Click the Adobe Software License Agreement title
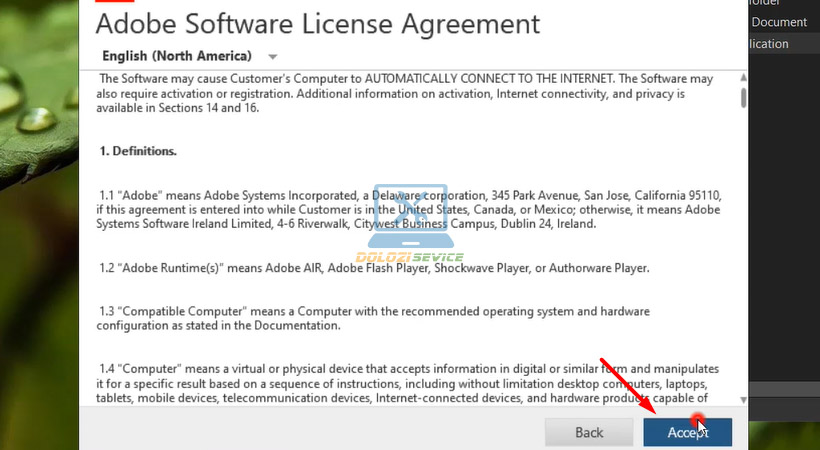 pos(317,24)
